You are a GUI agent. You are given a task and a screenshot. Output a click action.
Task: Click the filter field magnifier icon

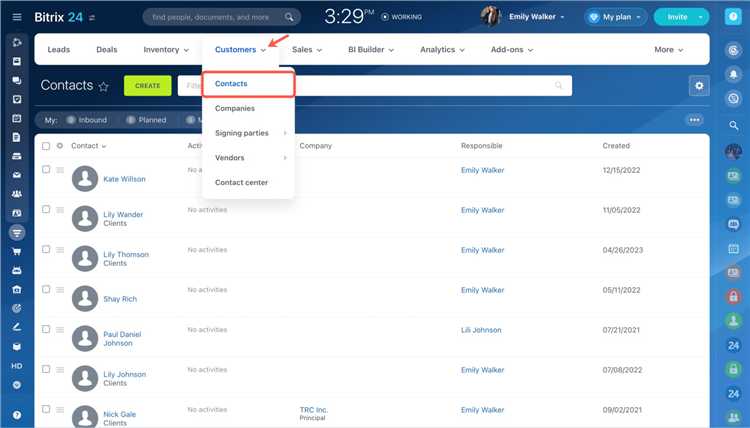[x=558, y=86]
